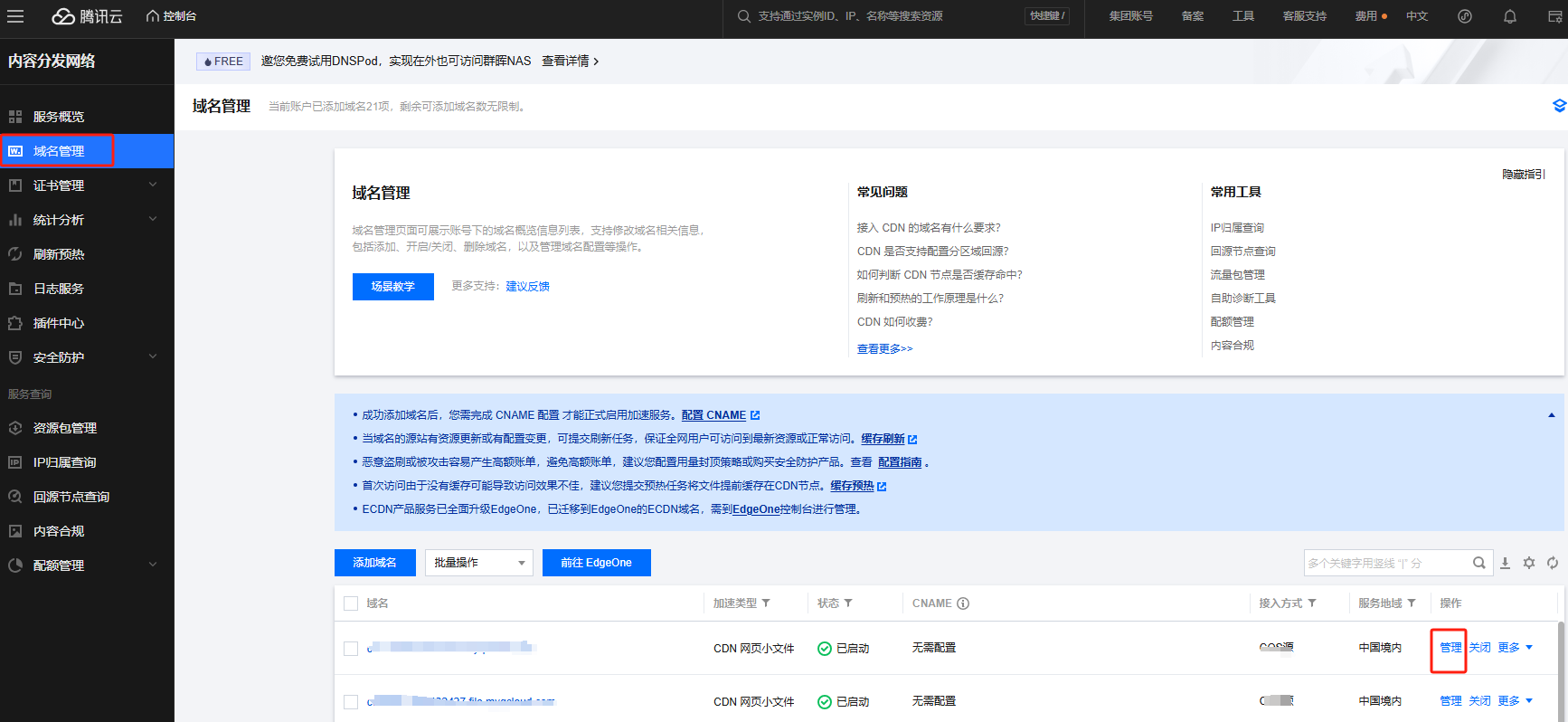1568x722 pixels.
Task: Click the 统计分析 bar chart icon
Action: tap(15, 220)
